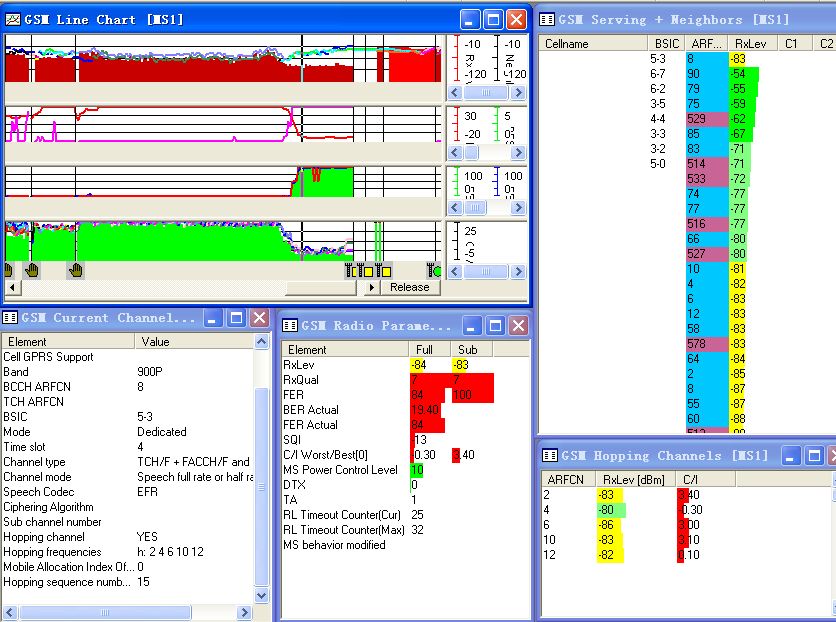
Task: Click the GSM Line Chart title bar icon
Action: pyautogui.click(x=13, y=19)
